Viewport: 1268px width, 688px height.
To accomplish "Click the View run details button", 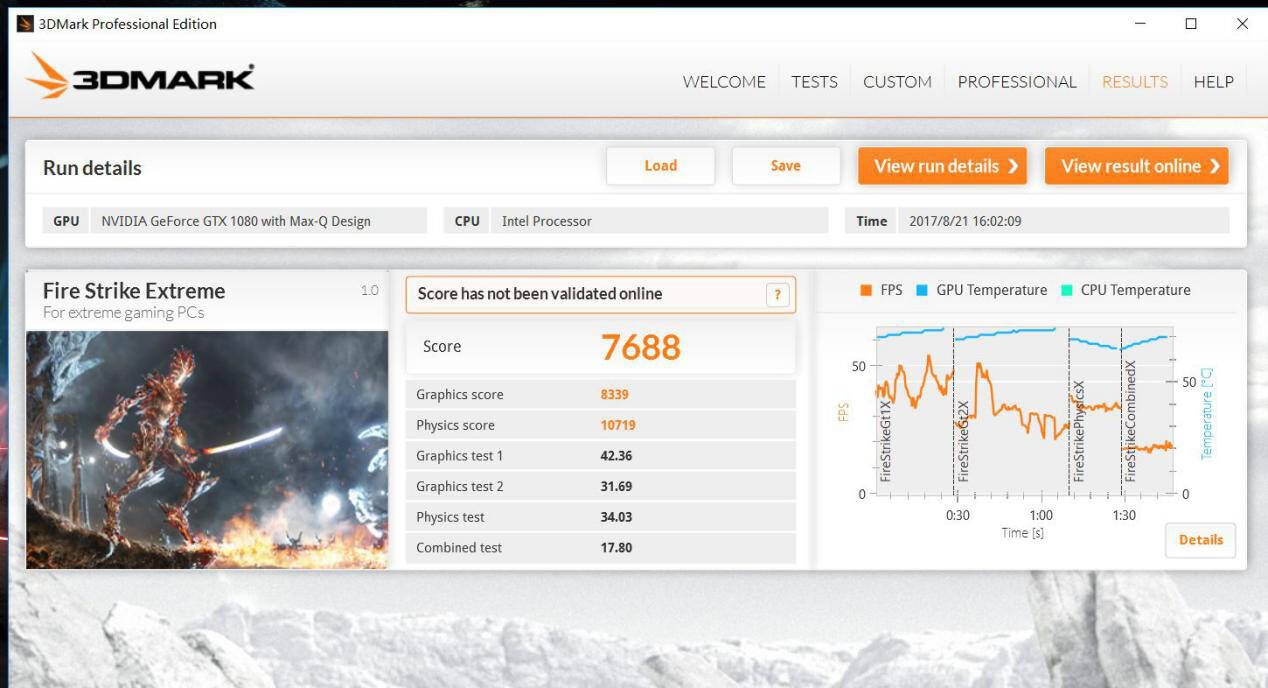I will [x=943, y=166].
